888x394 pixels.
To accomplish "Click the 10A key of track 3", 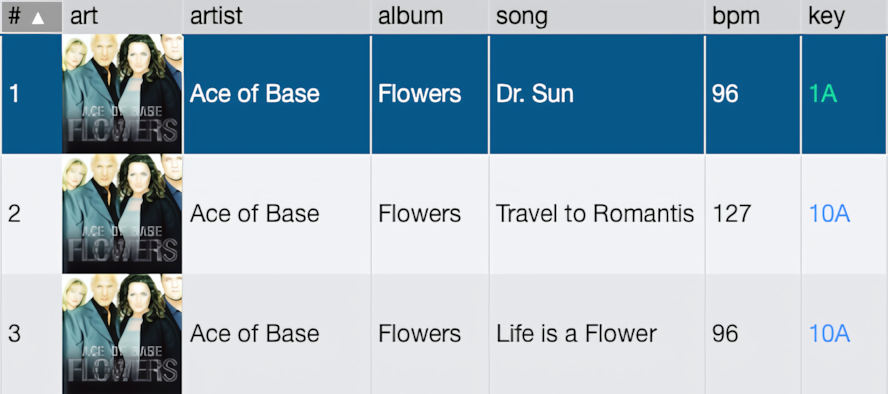I will 829,334.
